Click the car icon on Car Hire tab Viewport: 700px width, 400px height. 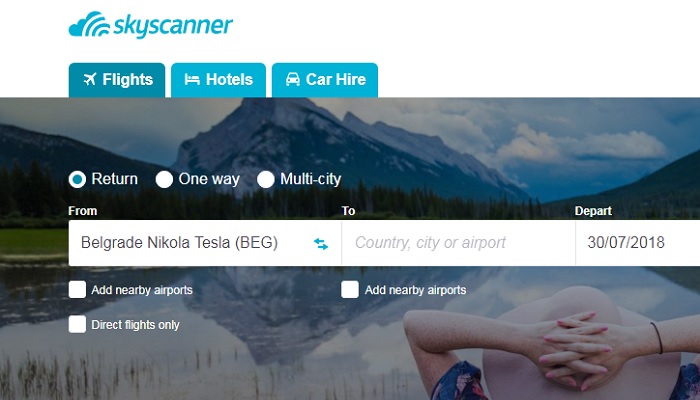point(293,79)
